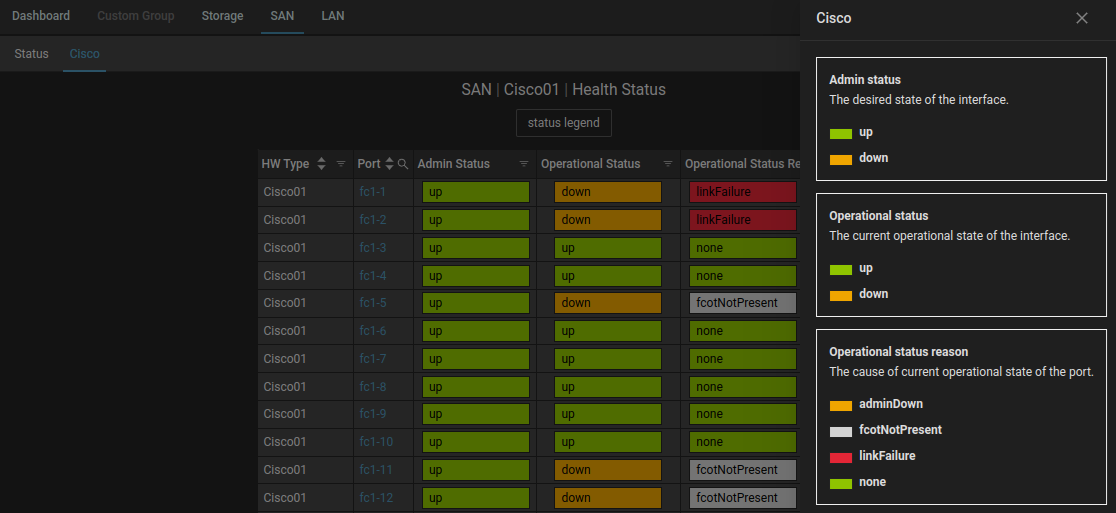Open filter for Admin Status column

[524, 164]
